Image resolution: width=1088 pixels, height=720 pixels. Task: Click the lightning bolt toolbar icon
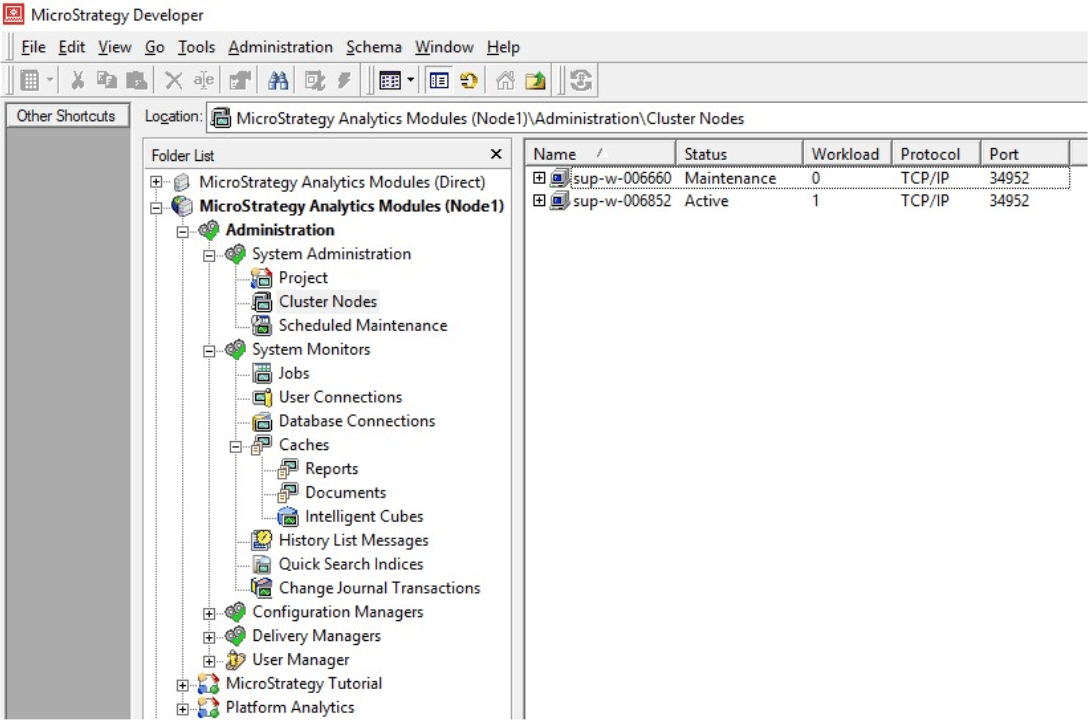pos(344,80)
